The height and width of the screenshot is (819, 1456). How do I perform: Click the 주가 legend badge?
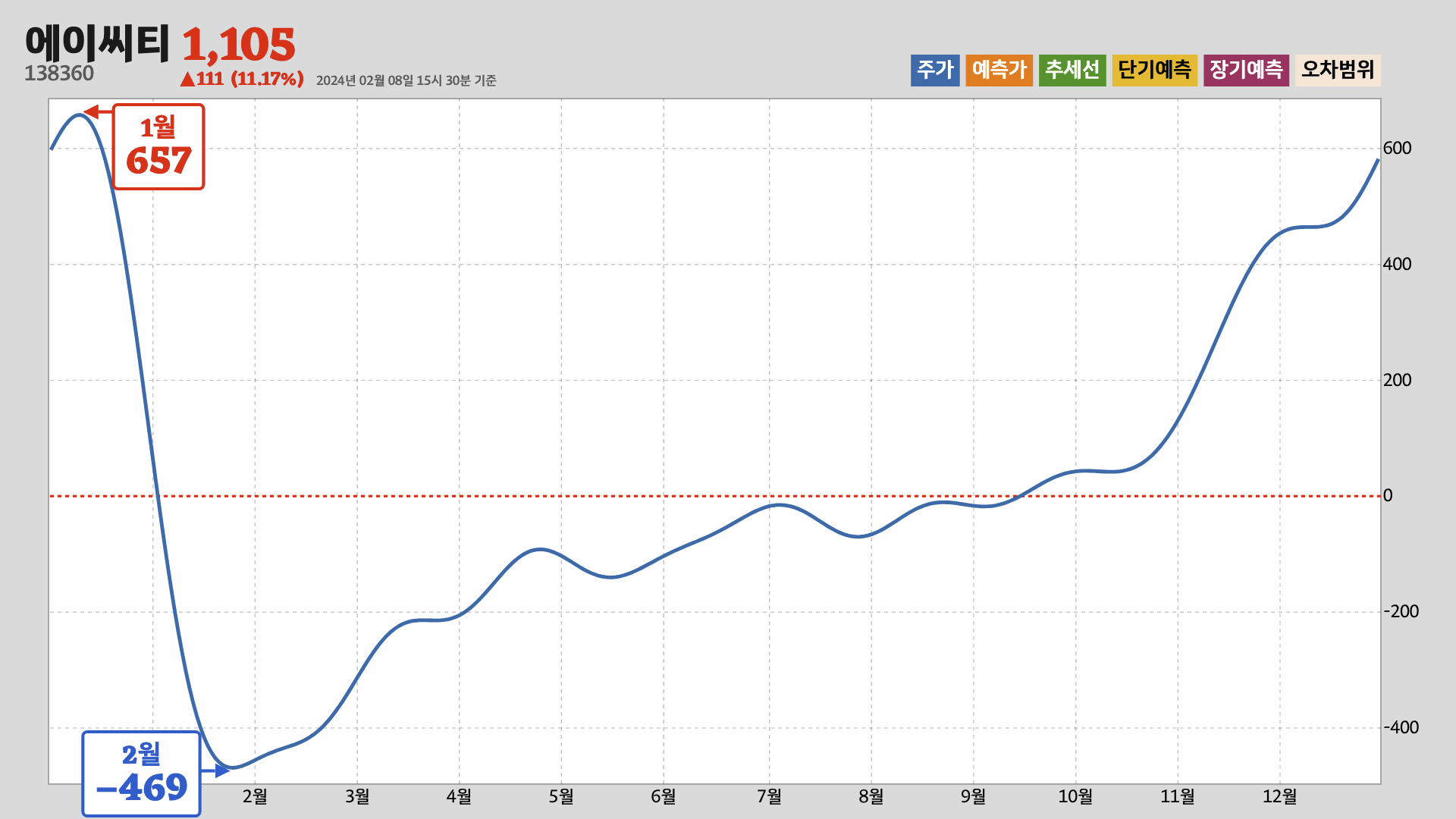(x=935, y=71)
